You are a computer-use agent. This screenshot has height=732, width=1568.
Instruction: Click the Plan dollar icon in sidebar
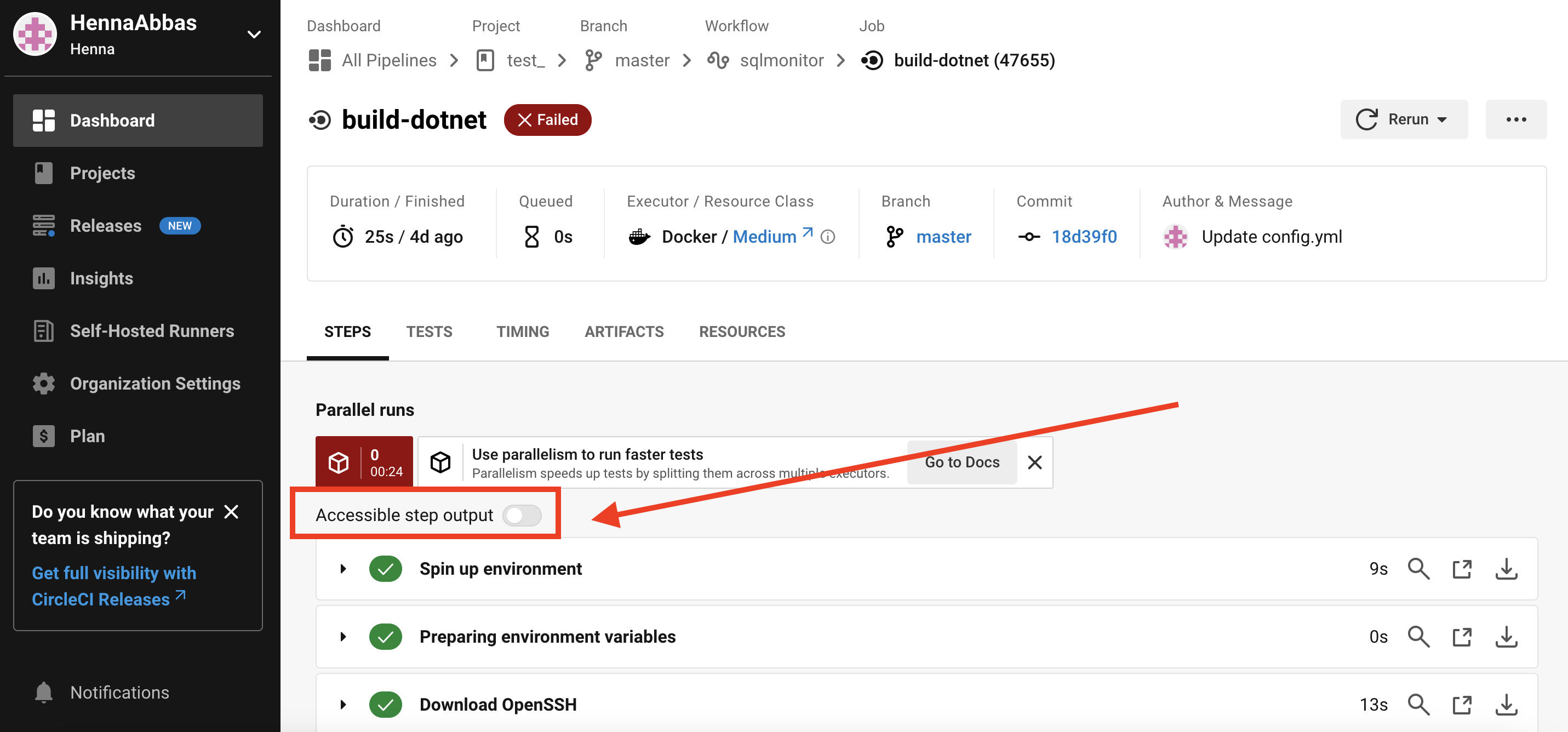coord(43,436)
